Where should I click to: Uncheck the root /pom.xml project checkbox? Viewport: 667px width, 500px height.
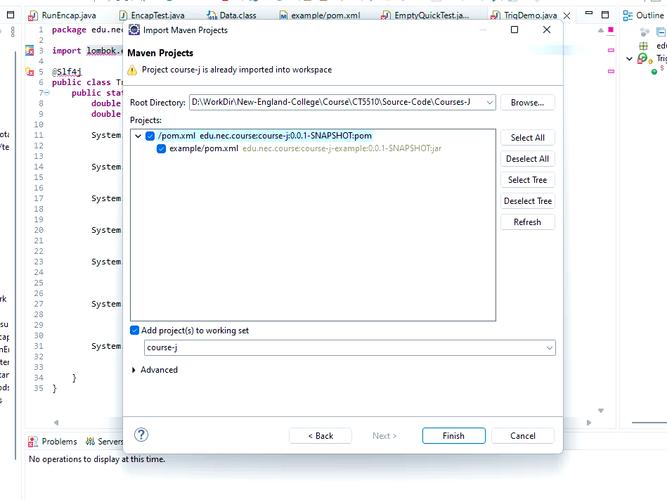[150, 136]
